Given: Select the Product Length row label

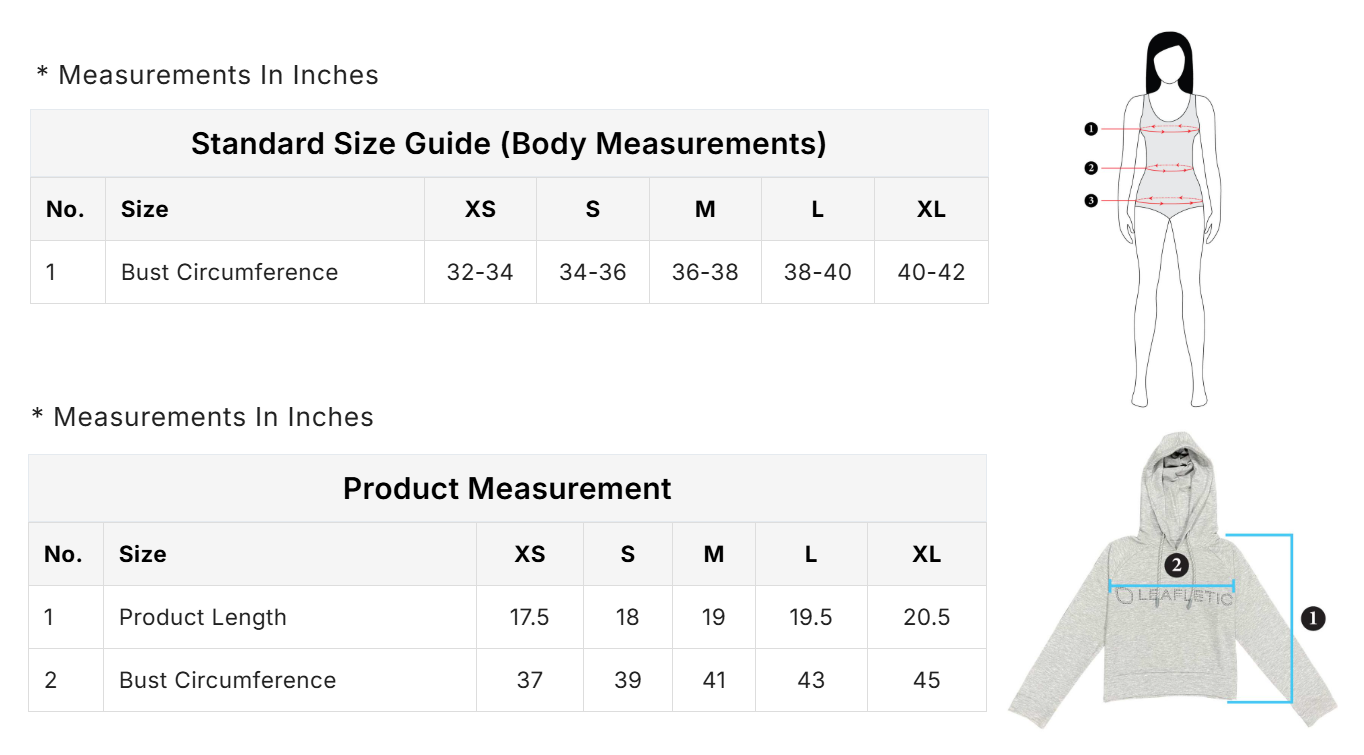Looking at the screenshot, I should point(203,618).
